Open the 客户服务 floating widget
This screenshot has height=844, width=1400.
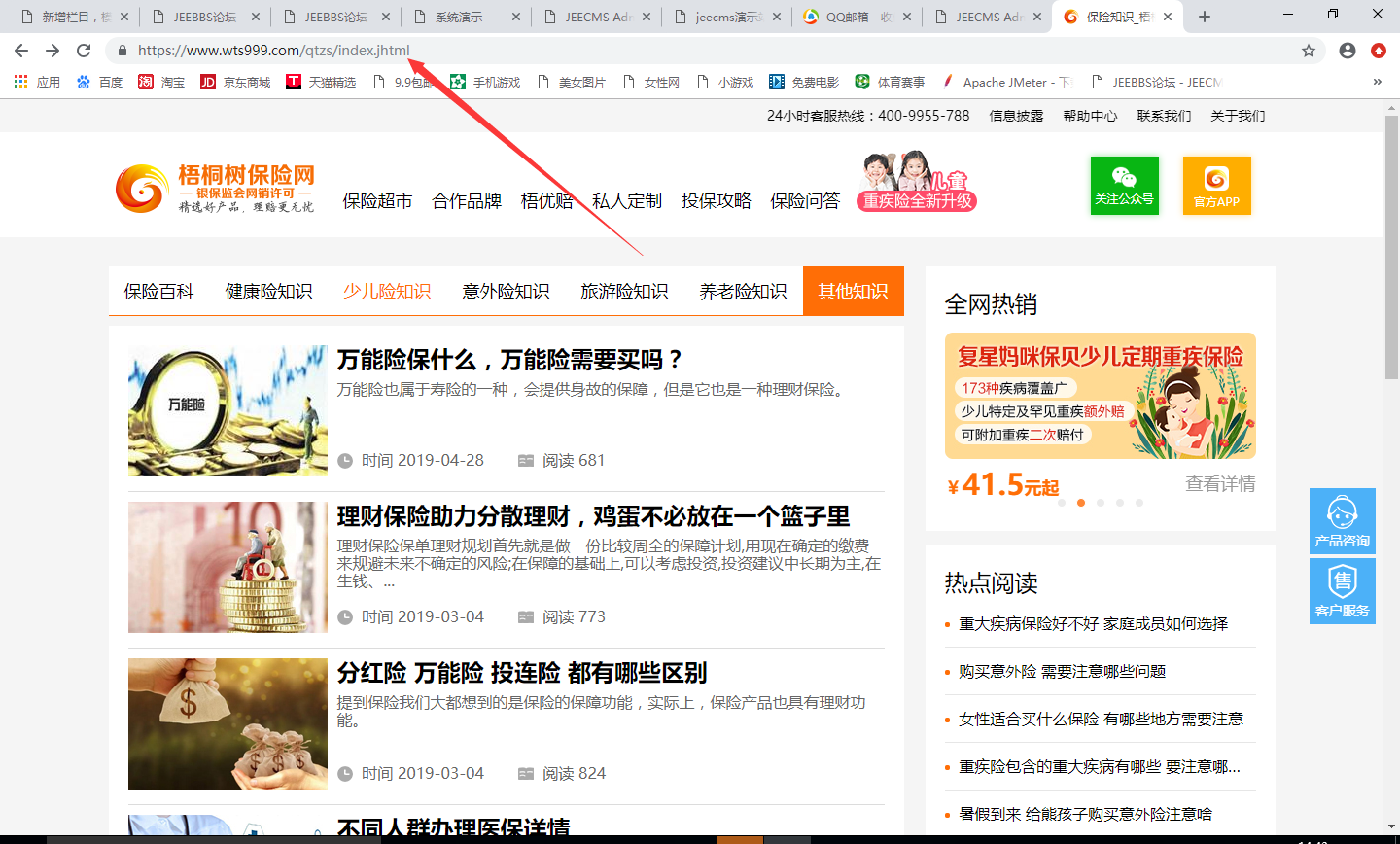click(1343, 591)
